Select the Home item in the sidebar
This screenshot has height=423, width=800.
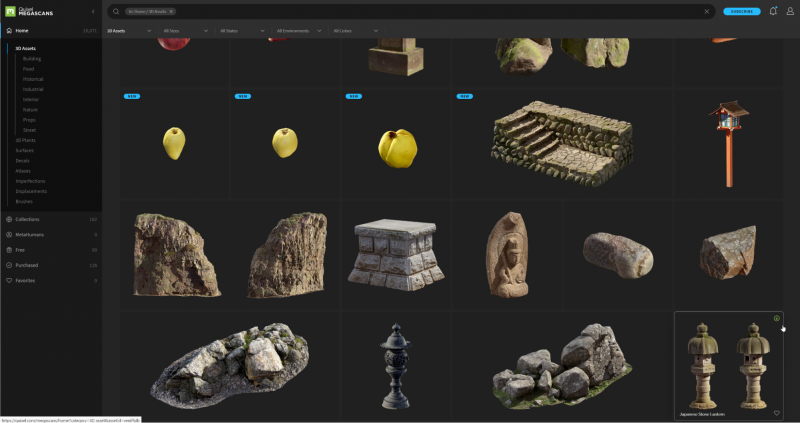pyautogui.click(x=22, y=31)
